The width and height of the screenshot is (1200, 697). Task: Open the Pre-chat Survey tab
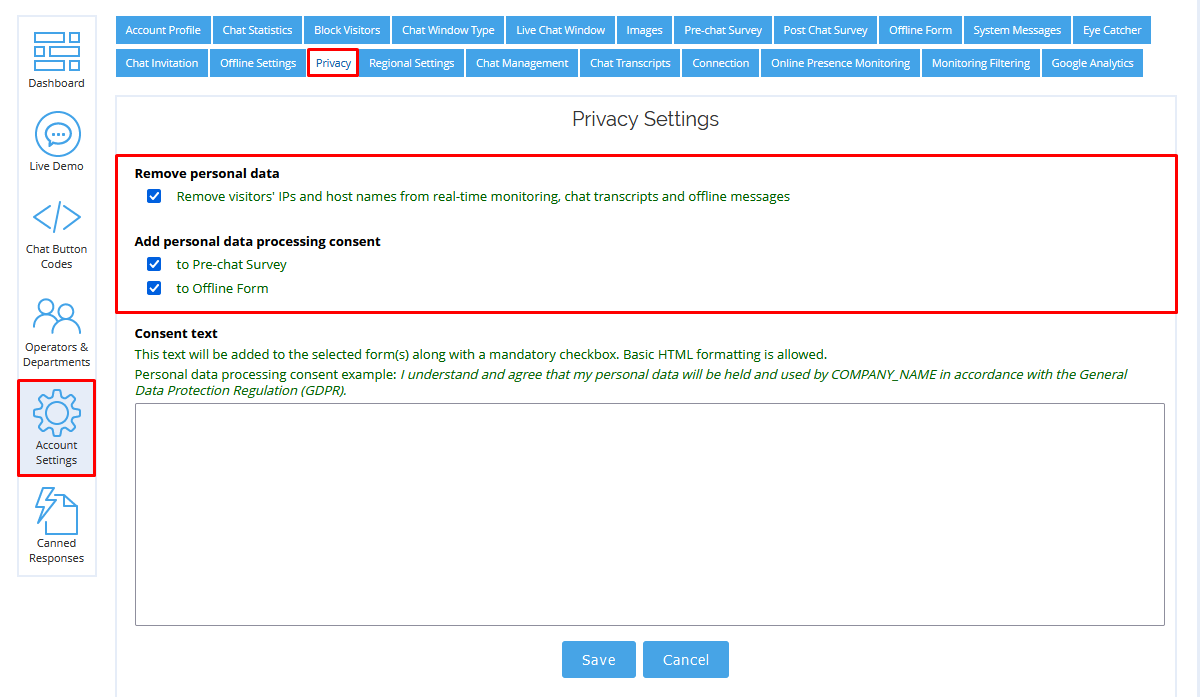[x=722, y=30]
